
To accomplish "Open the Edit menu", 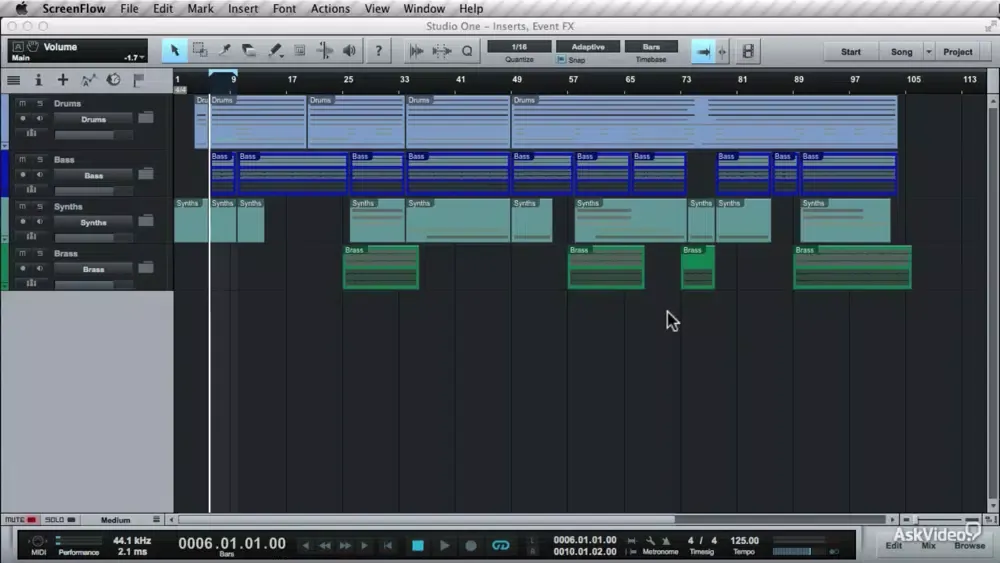I will pyautogui.click(x=163, y=9).
